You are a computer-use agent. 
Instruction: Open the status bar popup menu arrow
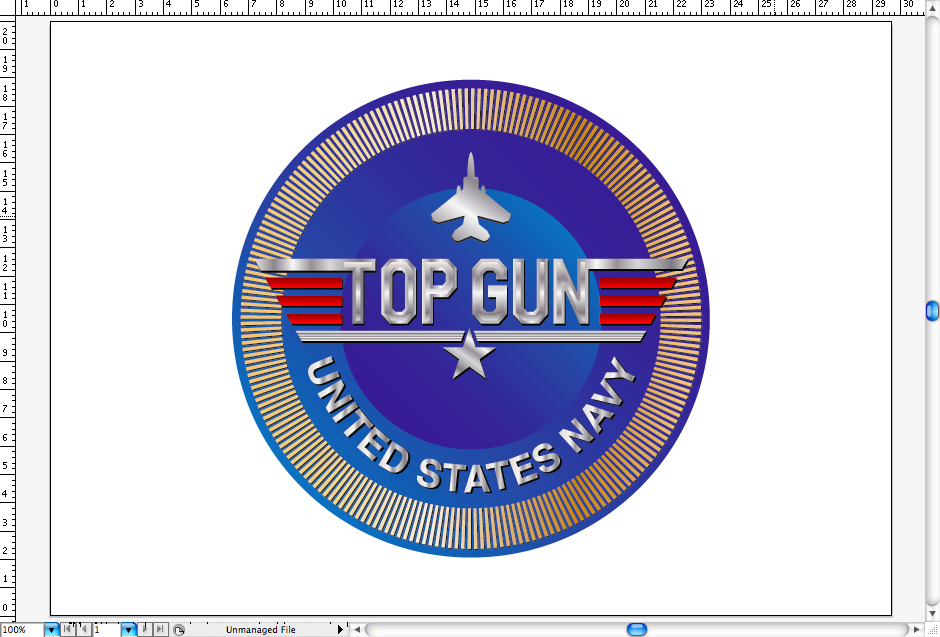(341, 630)
